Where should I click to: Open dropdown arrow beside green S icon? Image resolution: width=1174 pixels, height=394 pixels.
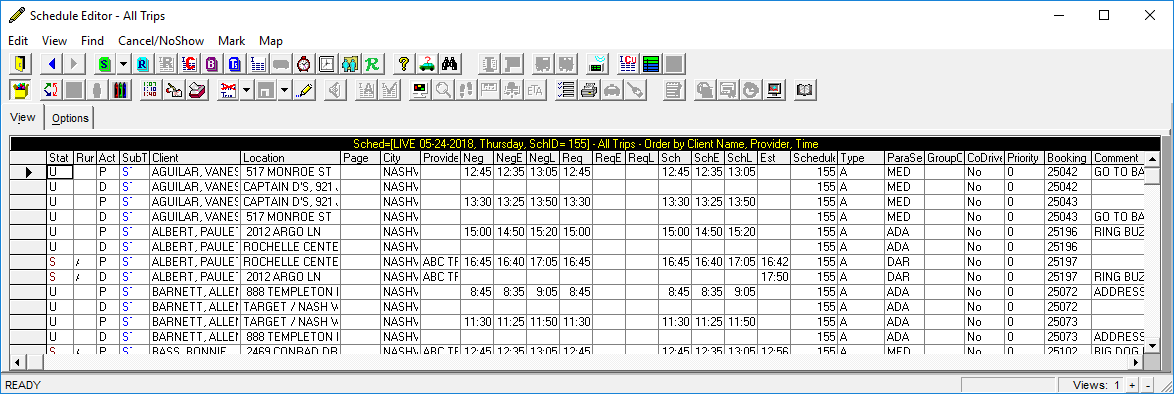coord(123,64)
